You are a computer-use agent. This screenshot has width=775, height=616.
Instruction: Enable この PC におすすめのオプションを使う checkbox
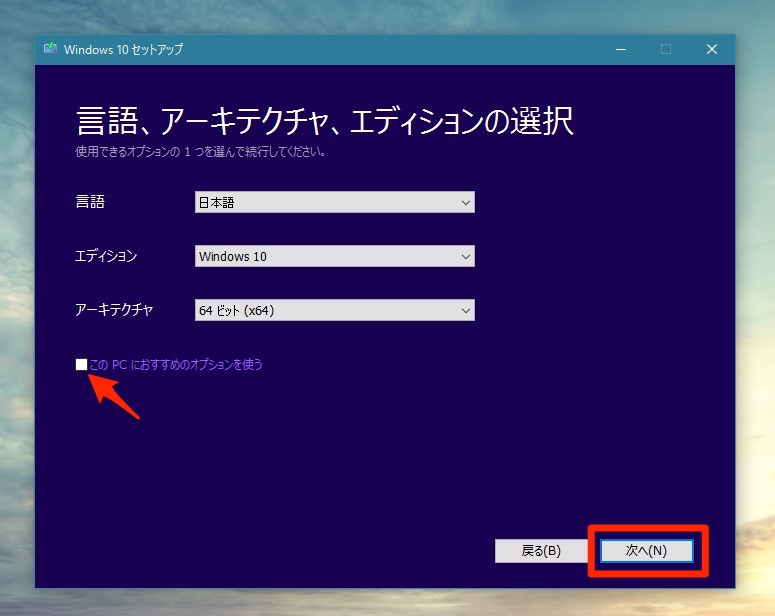[82, 364]
